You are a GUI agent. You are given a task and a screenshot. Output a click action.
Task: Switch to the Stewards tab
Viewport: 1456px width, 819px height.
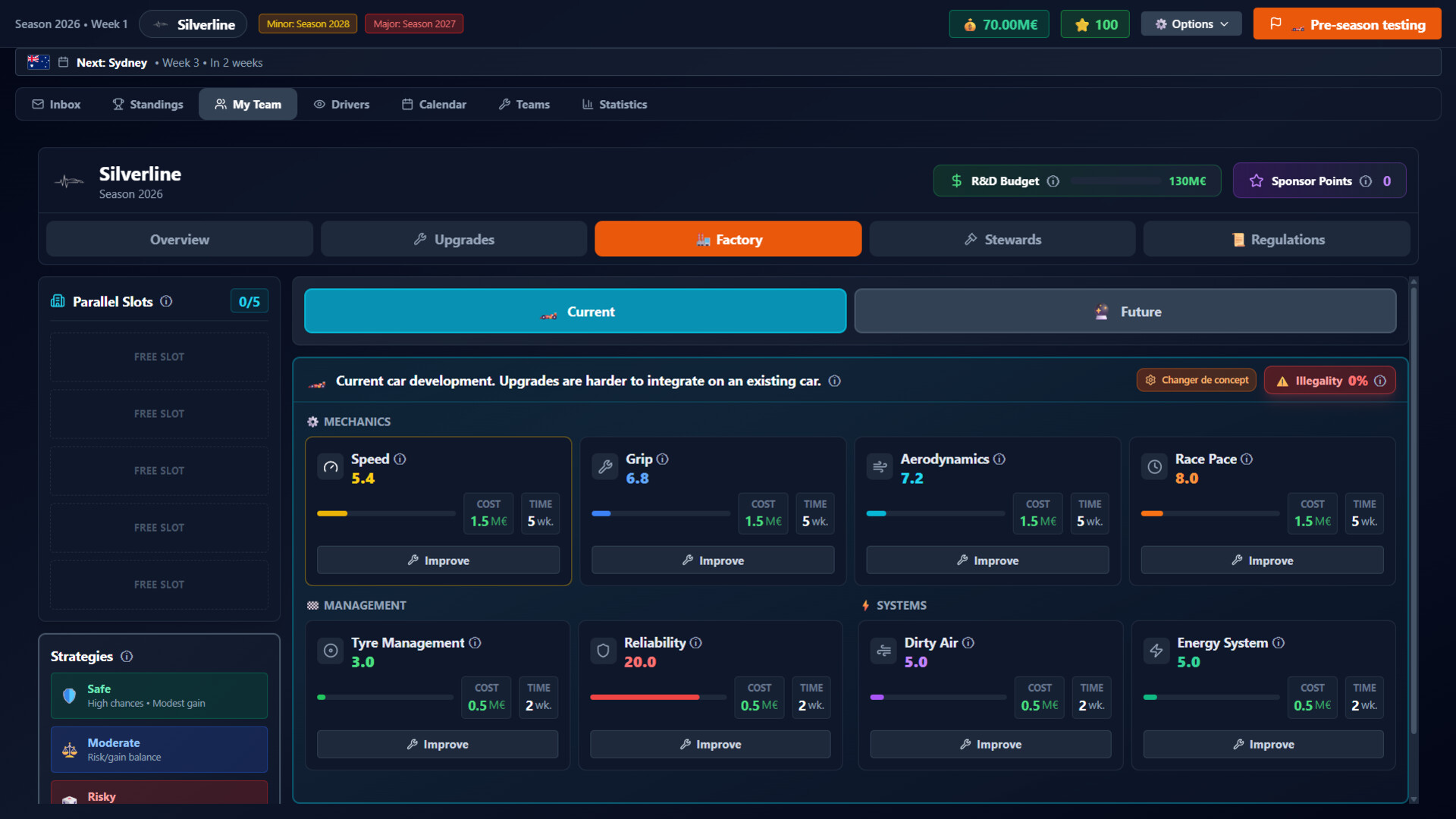1003,239
